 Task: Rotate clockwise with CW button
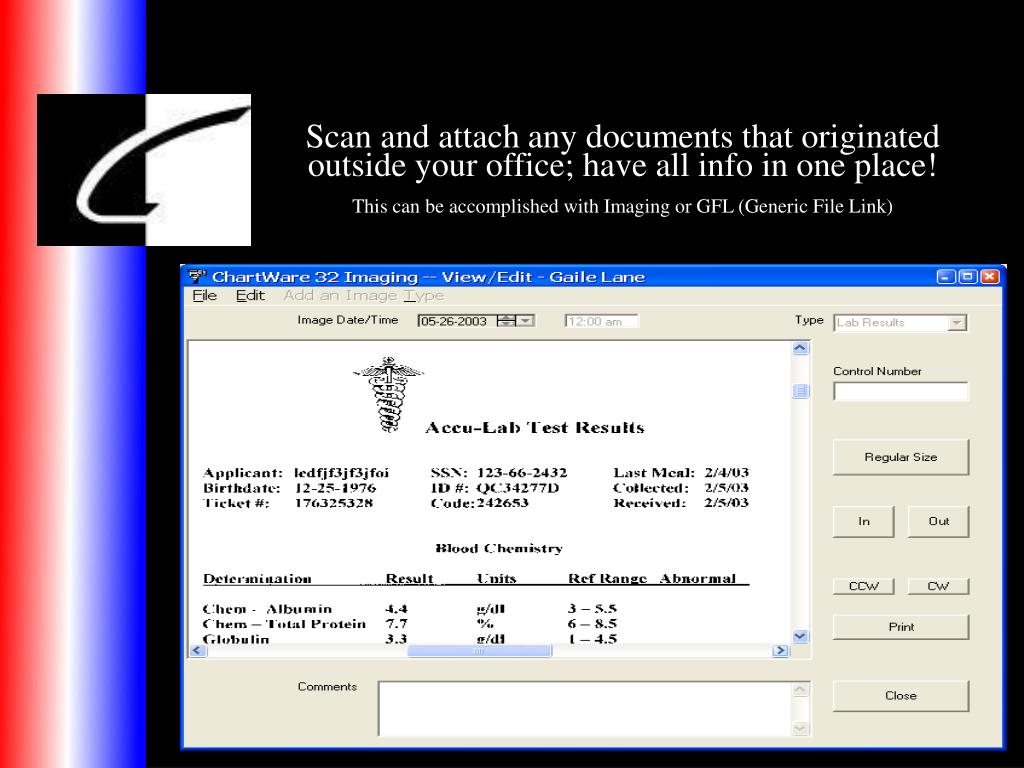pos(938,586)
